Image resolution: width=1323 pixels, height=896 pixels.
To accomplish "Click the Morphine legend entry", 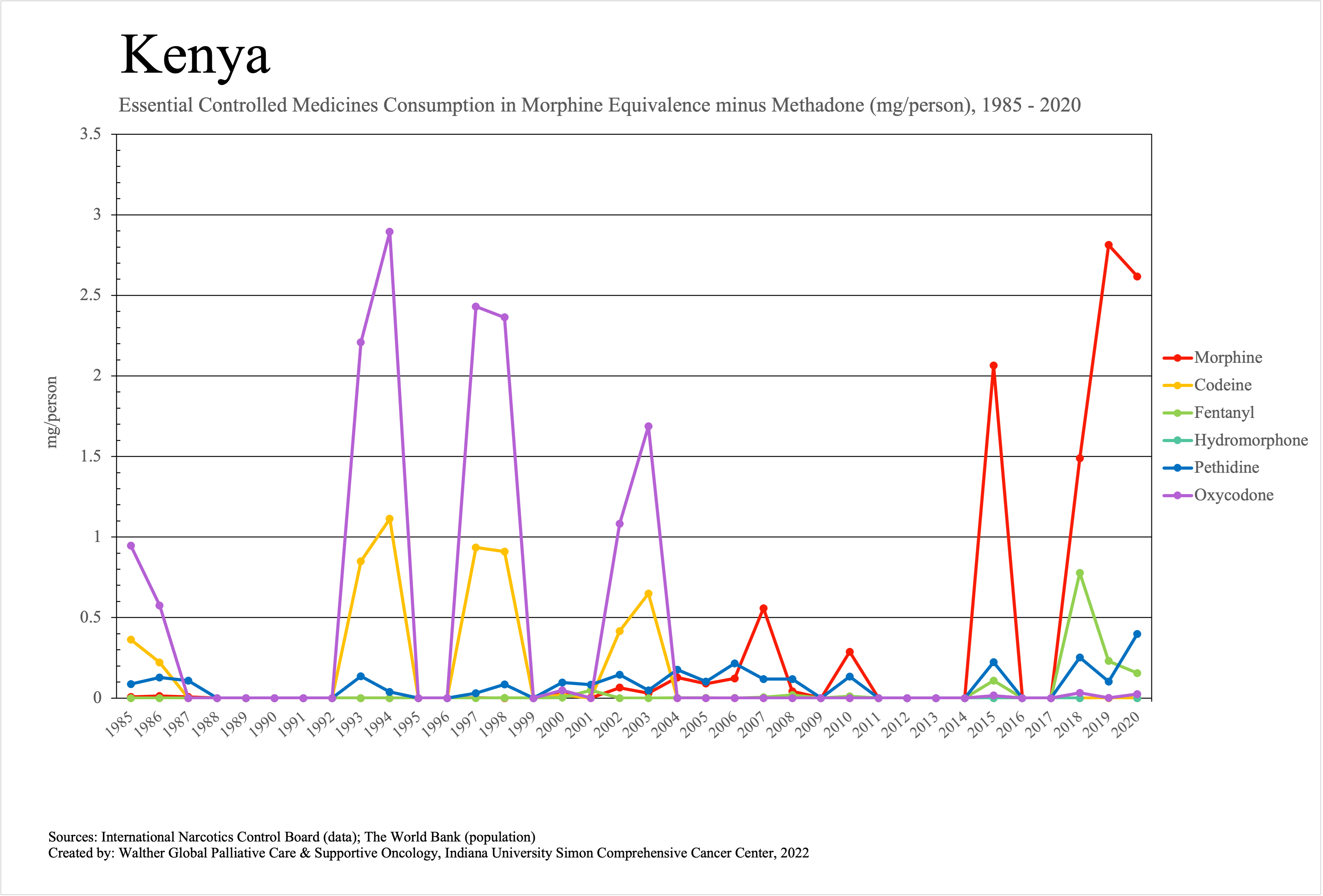I will pyautogui.click(x=1227, y=358).
